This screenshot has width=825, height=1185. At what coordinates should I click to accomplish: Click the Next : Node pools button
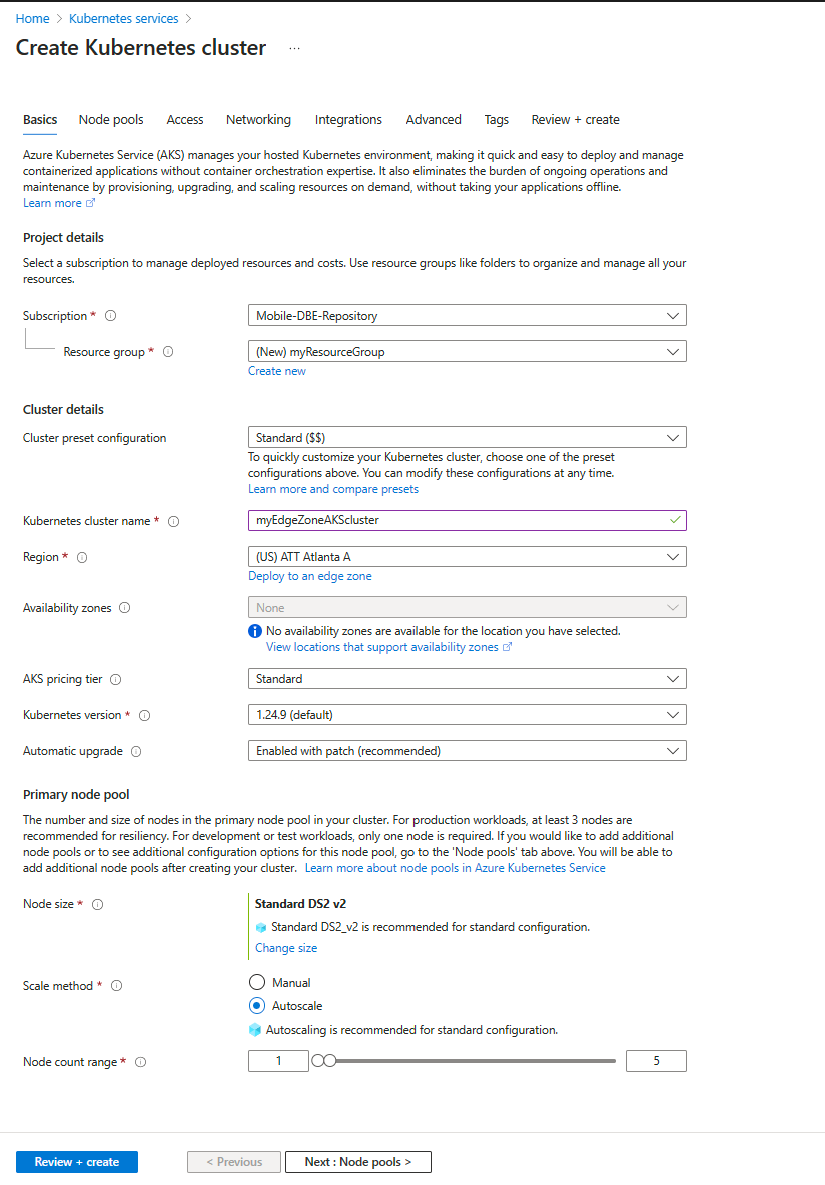(358, 1162)
